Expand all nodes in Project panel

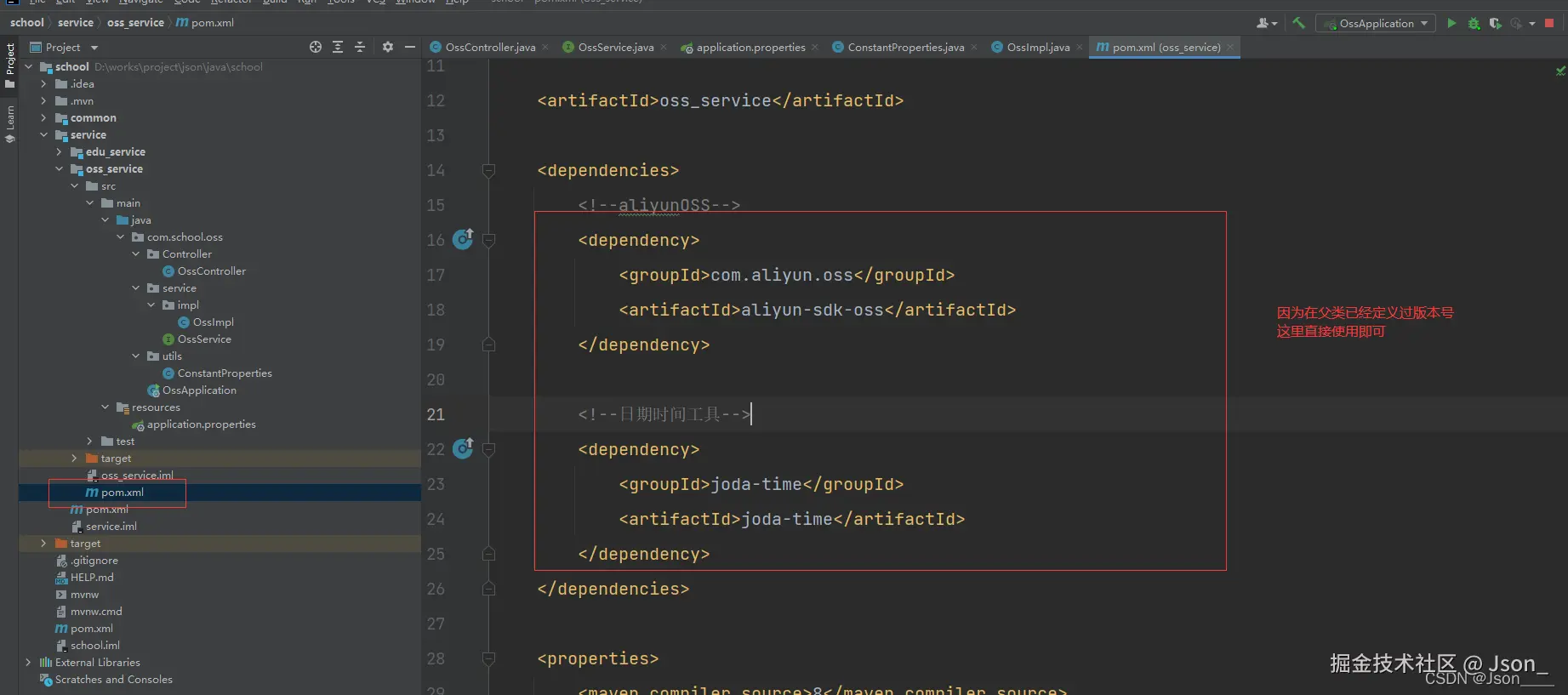point(338,47)
